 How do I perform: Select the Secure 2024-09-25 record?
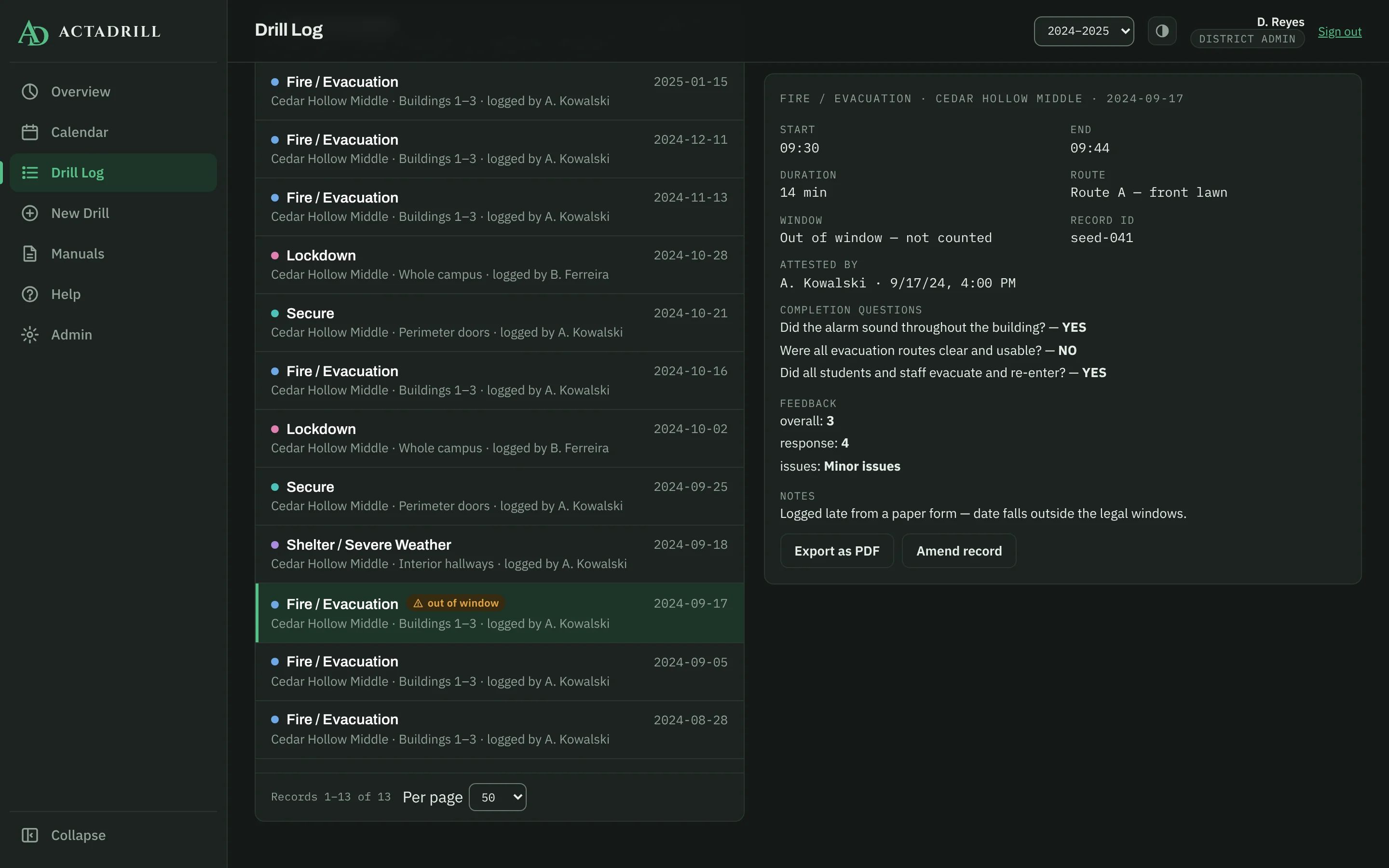pyautogui.click(x=499, y=497)
